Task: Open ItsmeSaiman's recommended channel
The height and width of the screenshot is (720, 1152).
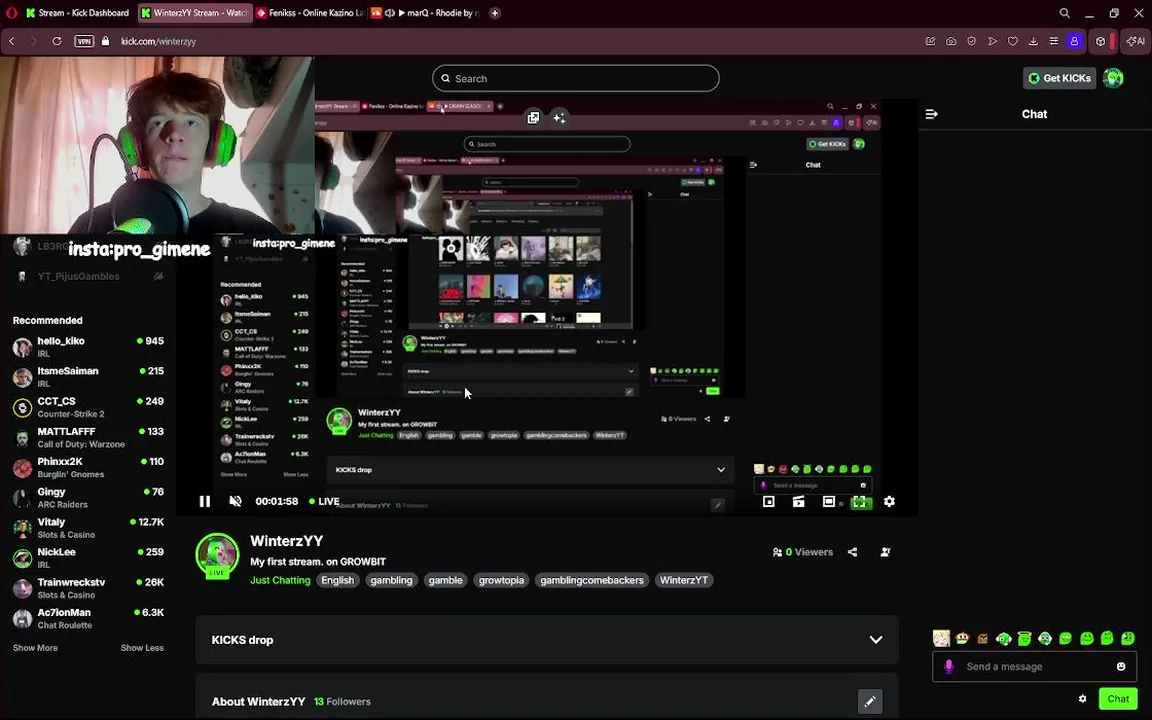Action: pos(88,377)
